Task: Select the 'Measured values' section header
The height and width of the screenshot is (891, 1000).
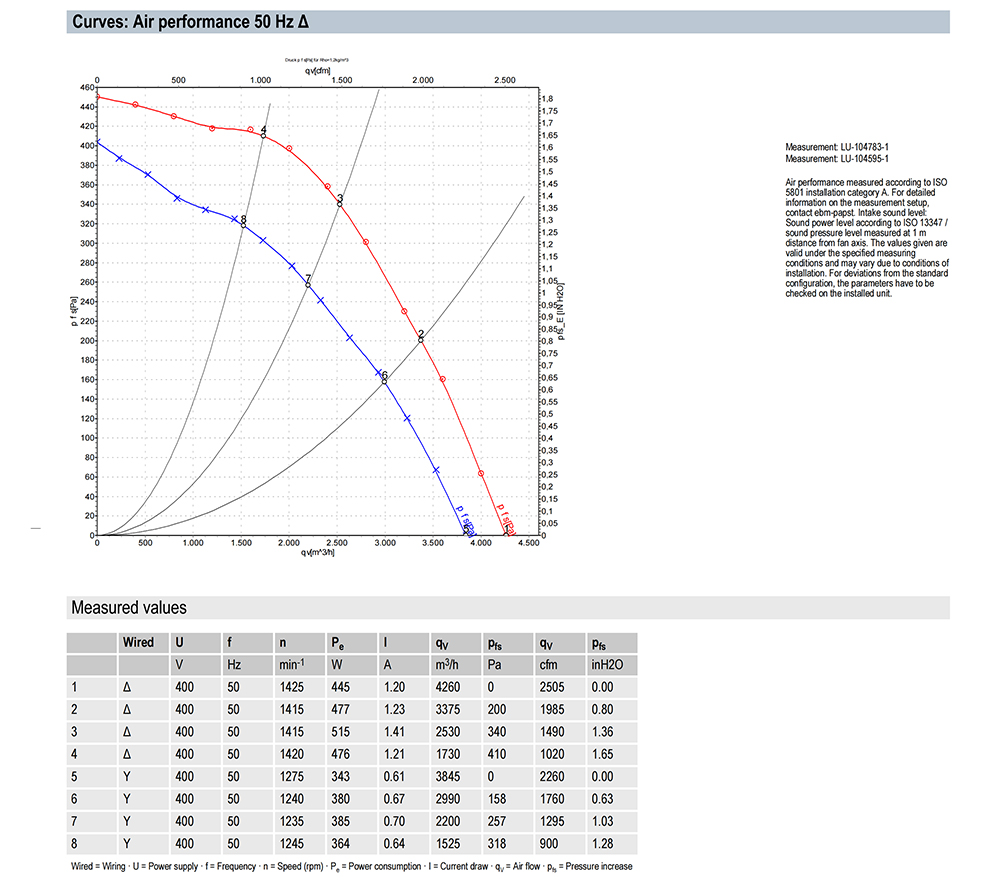Action: point(129,607)
